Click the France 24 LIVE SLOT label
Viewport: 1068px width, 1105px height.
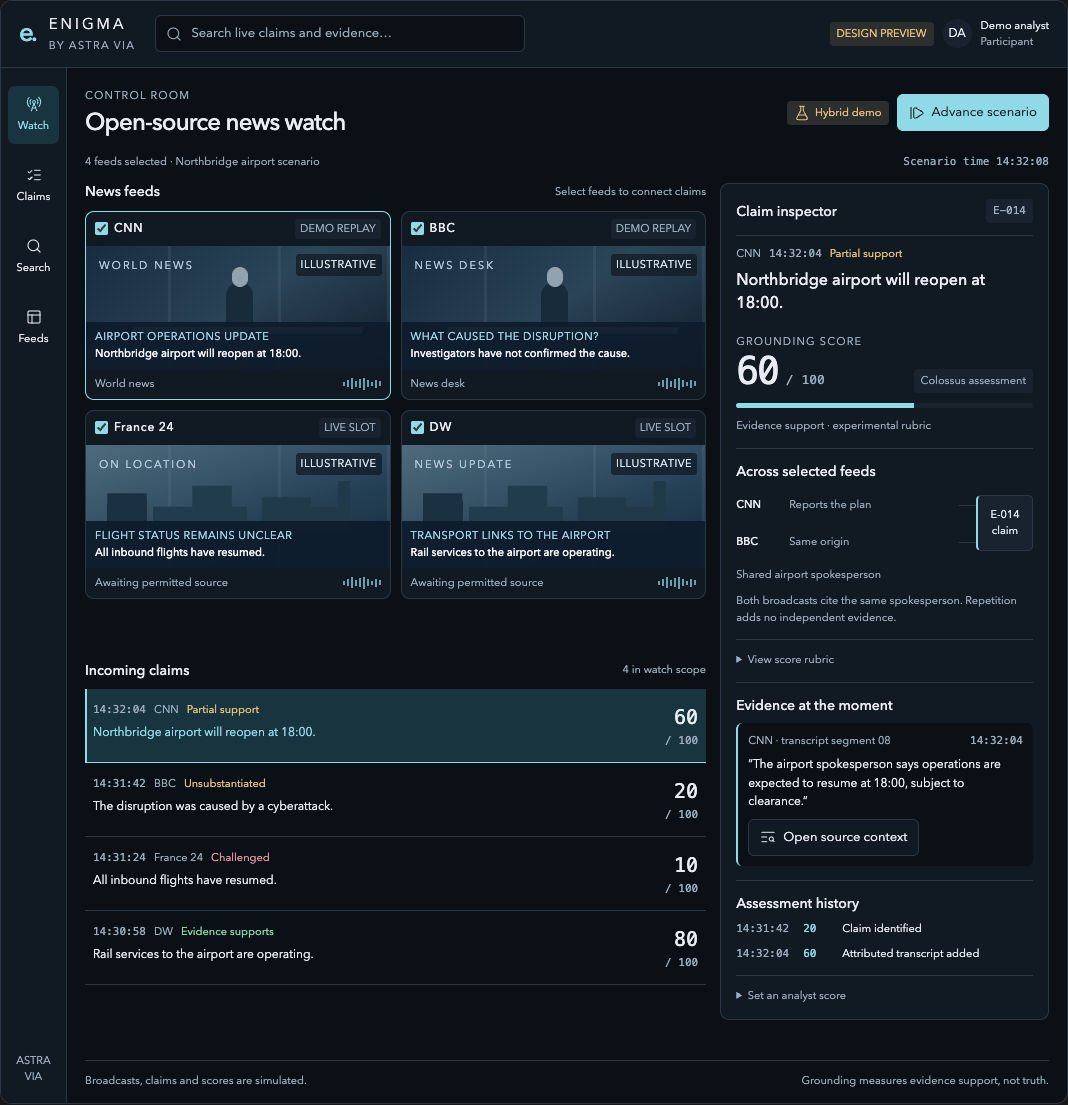pos(350,427)
